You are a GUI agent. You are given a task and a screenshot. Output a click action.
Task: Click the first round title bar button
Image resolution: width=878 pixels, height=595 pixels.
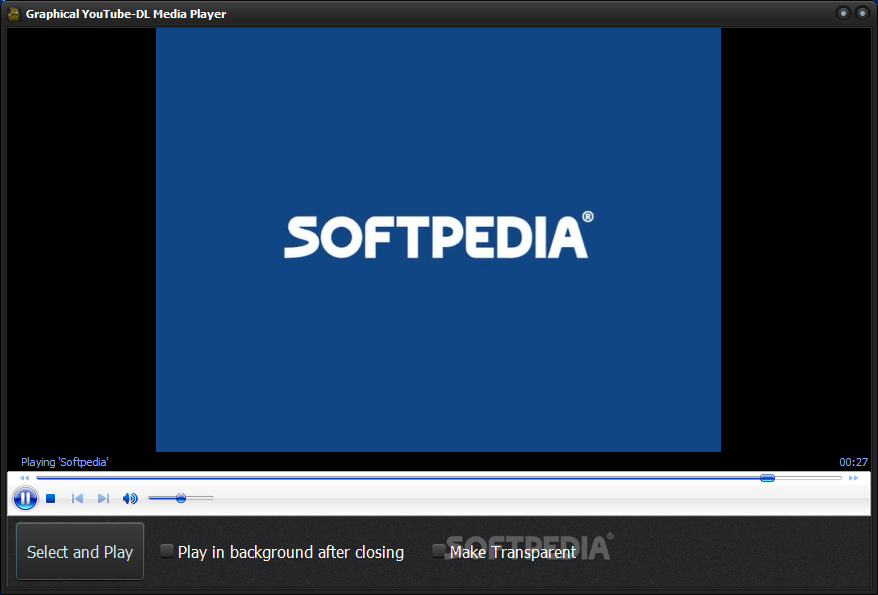[843, 13]
